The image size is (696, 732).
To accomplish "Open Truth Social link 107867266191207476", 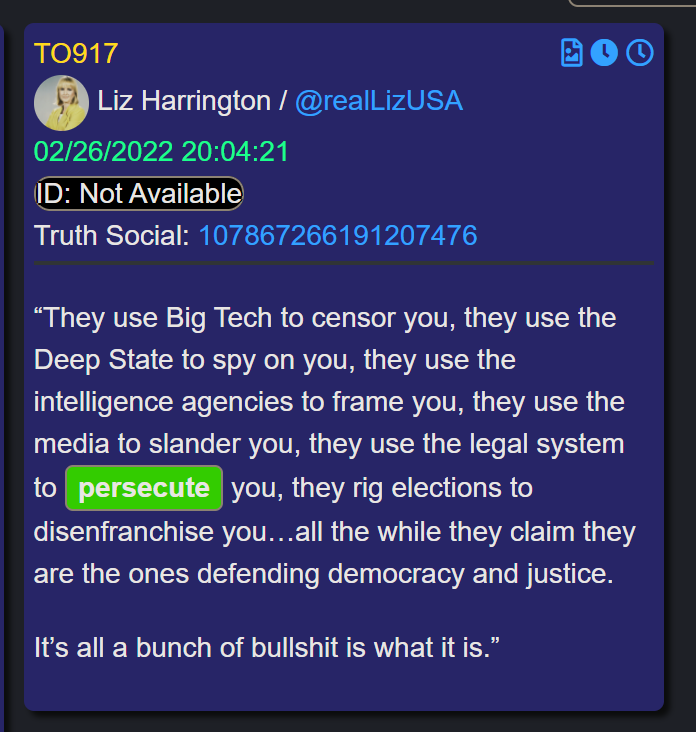I will click(x=338, y=235).
